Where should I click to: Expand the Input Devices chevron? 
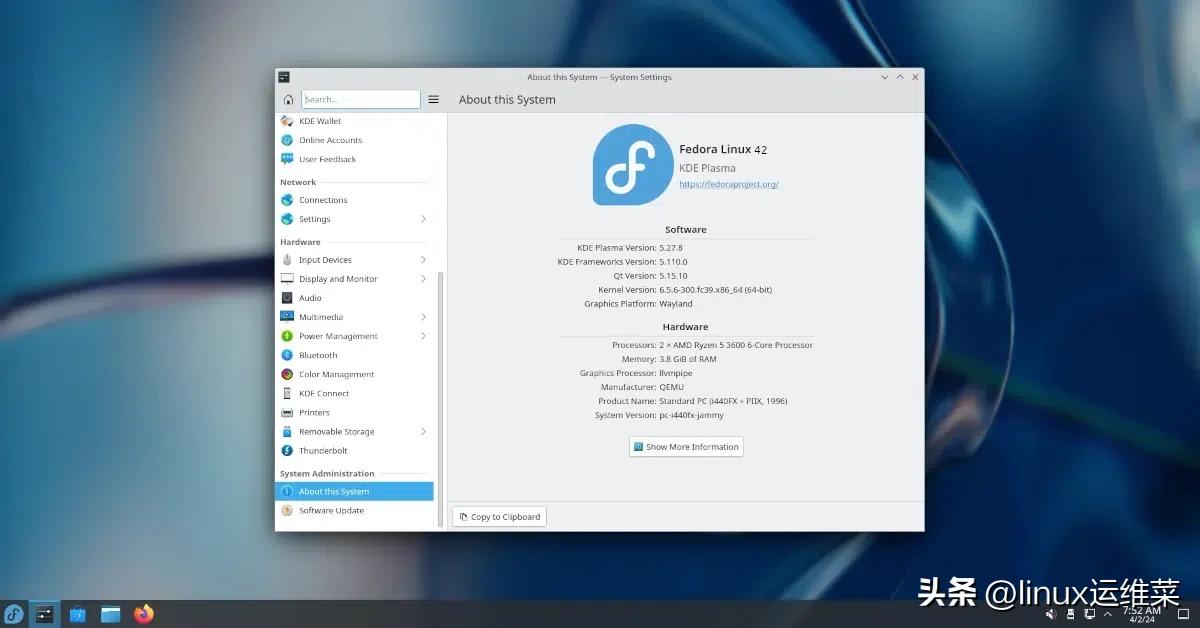pos(423,260)
